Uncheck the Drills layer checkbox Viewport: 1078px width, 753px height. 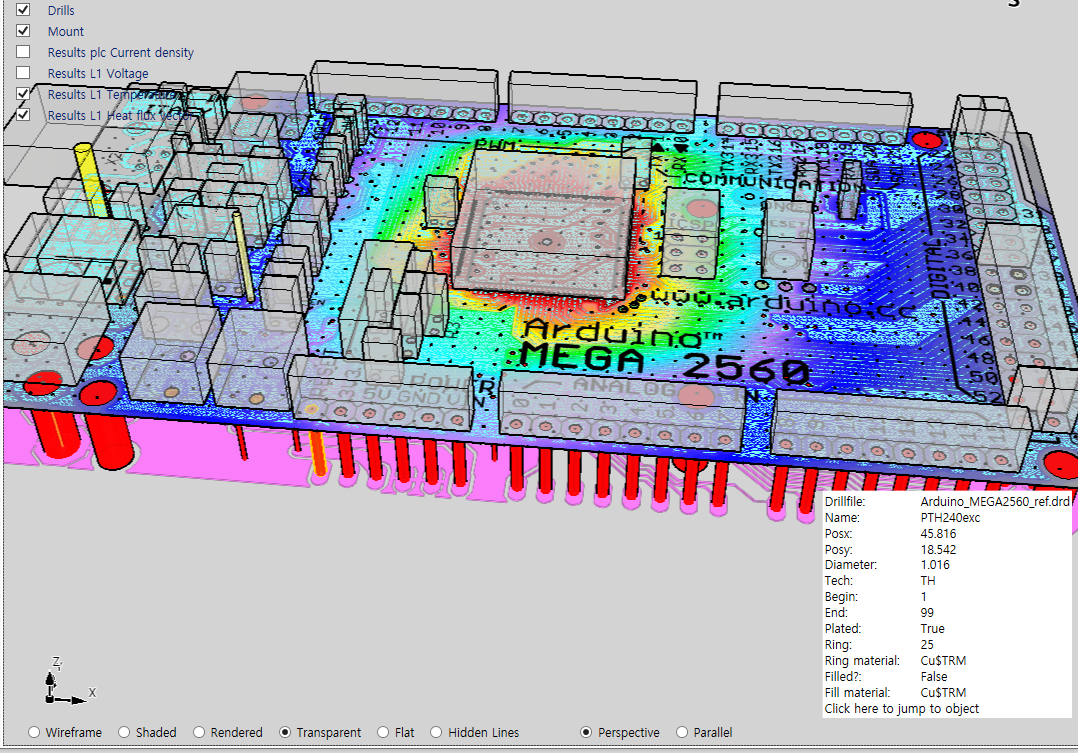coord(23,10)
